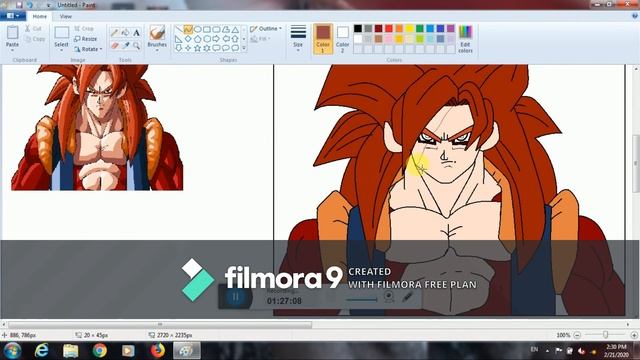Screen dimensions: 640x360
Task: Open the shape Outline dropdown
Action: pyautogui.click(x=266, y=29)
